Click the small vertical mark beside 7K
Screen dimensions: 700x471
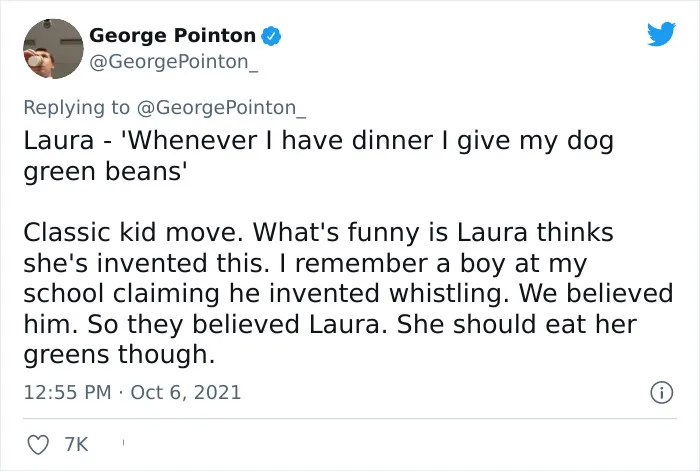[123, 443]
